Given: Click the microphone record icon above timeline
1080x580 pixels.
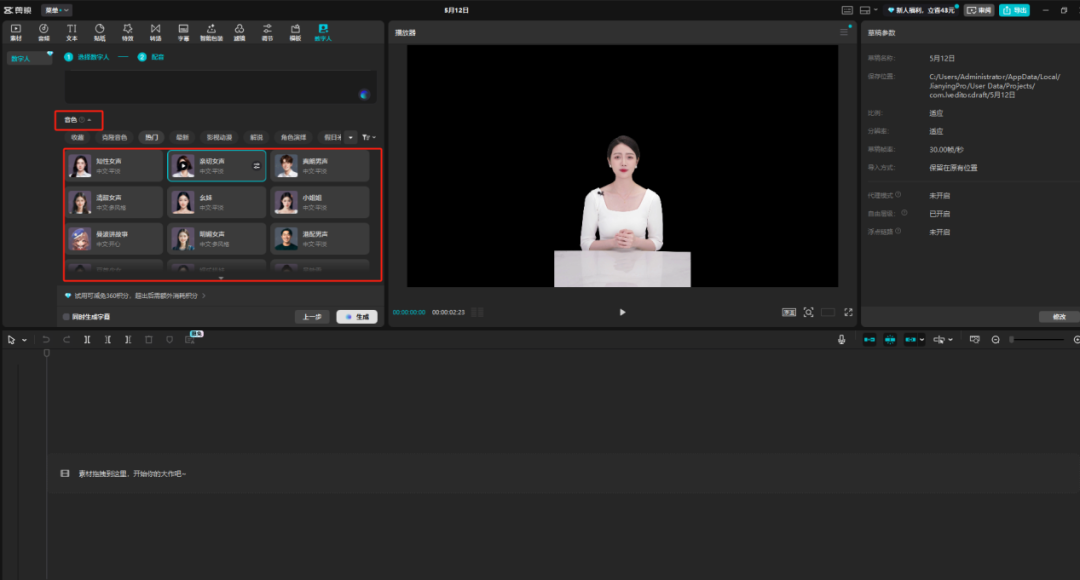Looking at the screenshot, I should coord(842,340).
